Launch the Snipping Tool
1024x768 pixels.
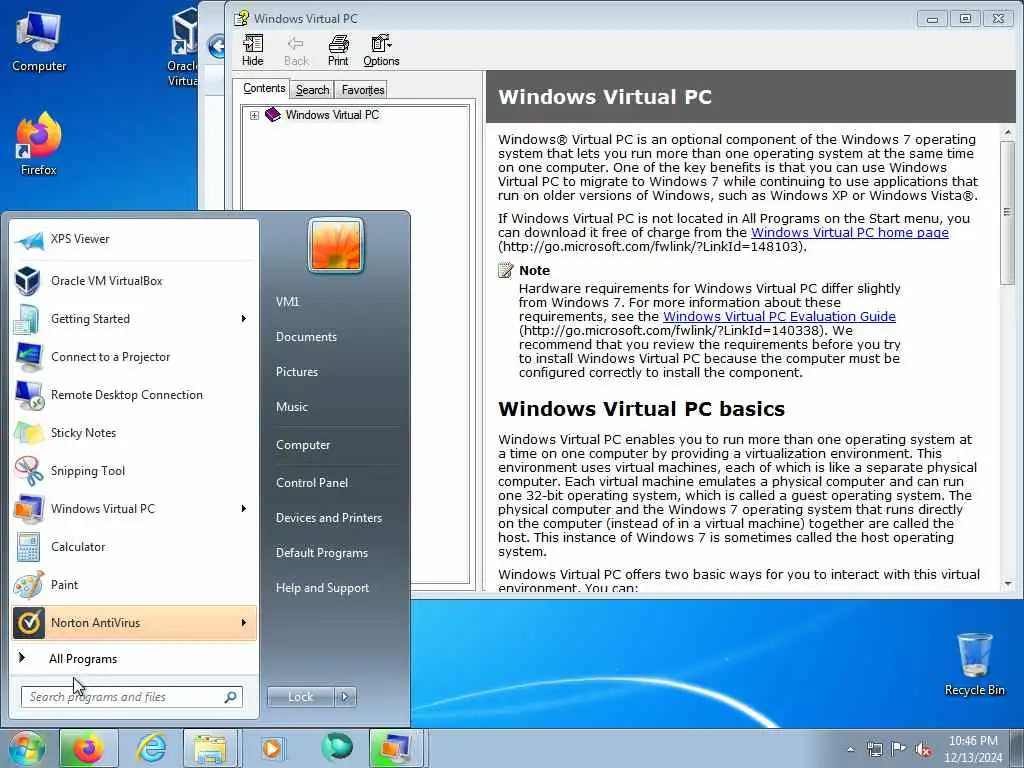pos(134,471)
